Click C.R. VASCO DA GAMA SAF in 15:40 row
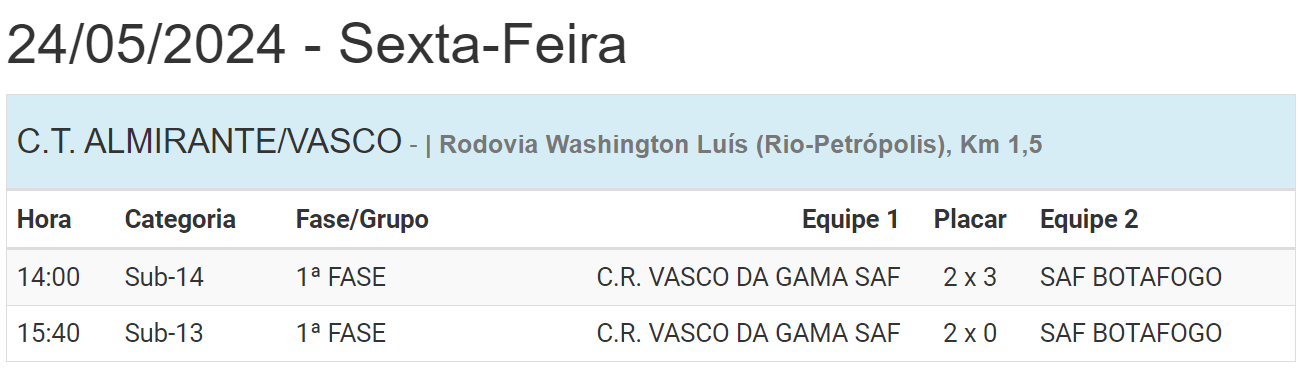This screenshot has width=1306, height=369. click(748, 333)
